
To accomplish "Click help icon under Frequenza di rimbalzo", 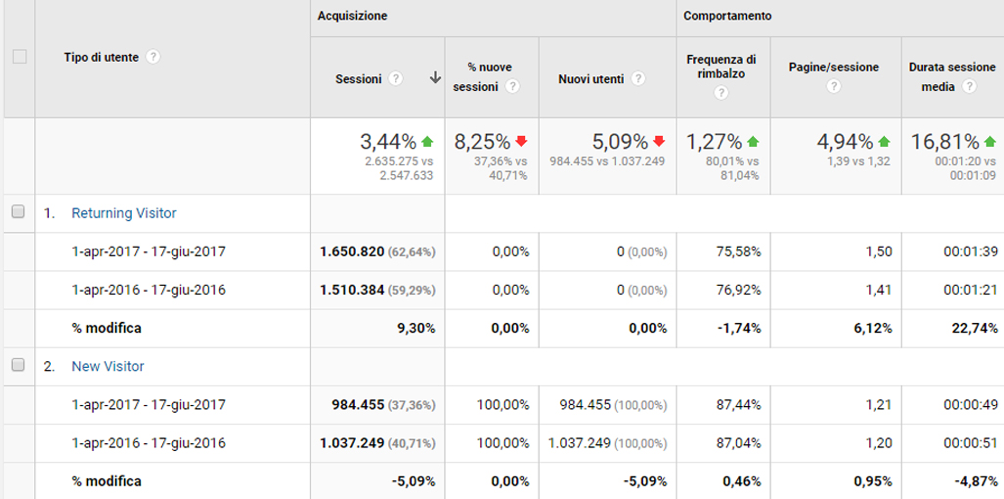I will click(x=720, y=93).
